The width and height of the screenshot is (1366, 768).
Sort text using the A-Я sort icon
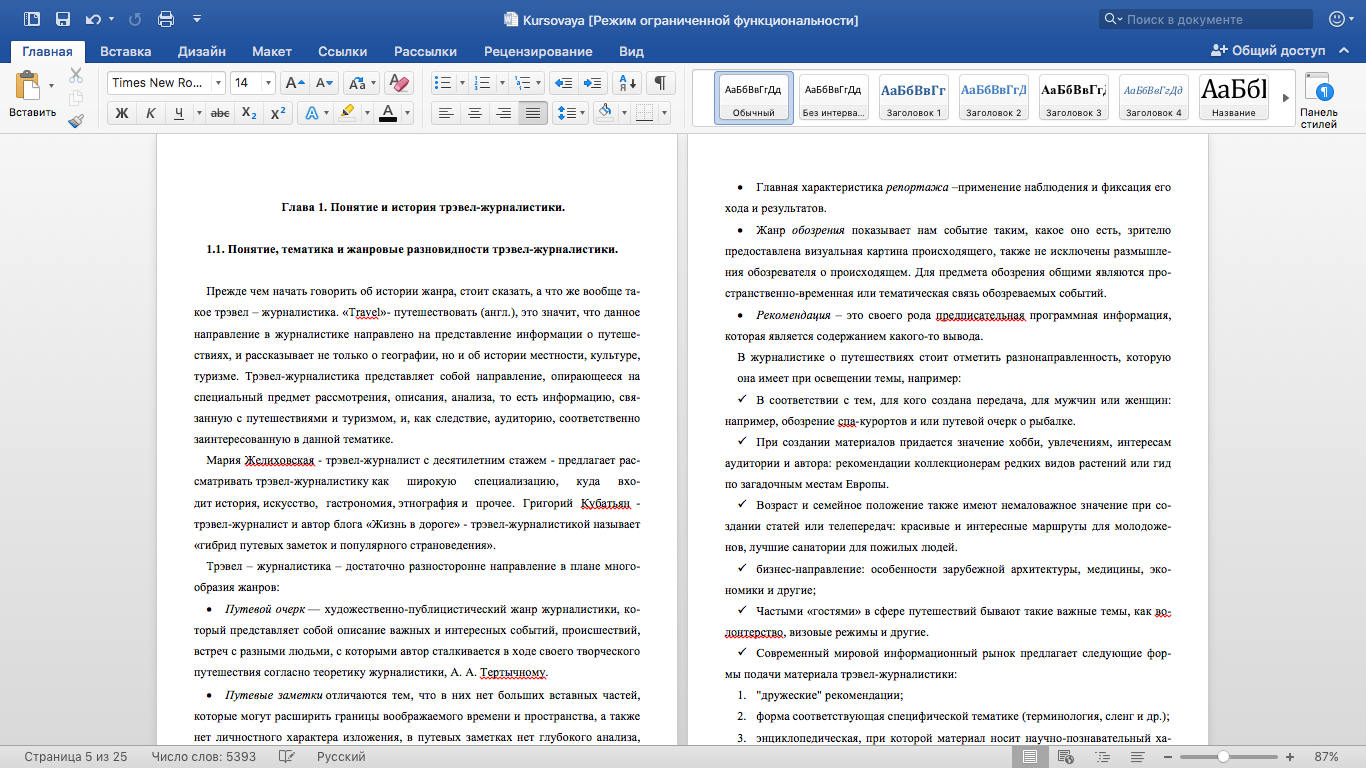[626, 83]
